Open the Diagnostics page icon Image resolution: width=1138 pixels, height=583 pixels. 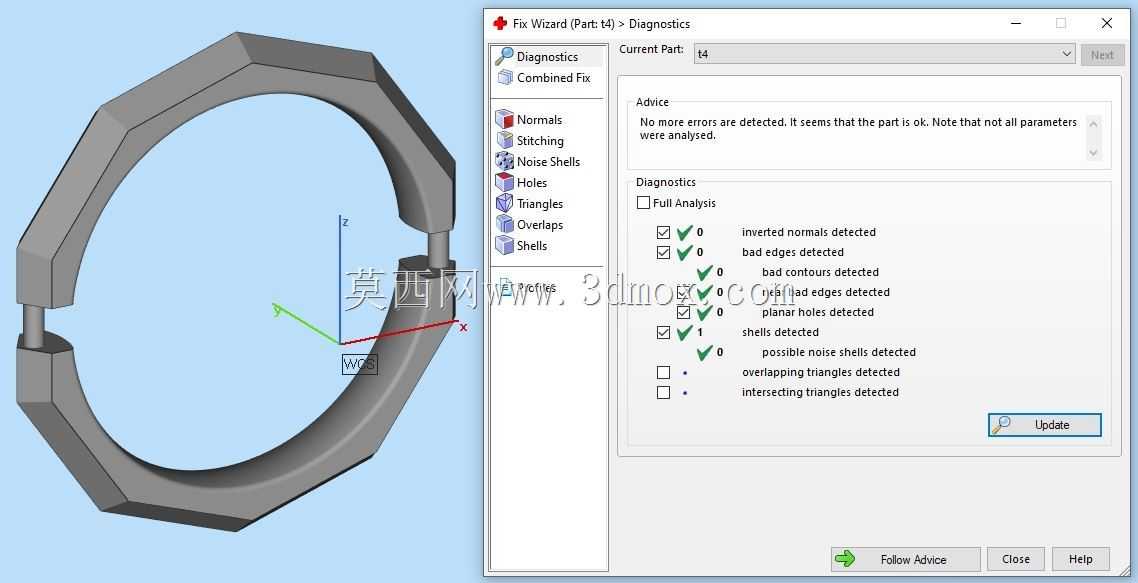[504, 56]
